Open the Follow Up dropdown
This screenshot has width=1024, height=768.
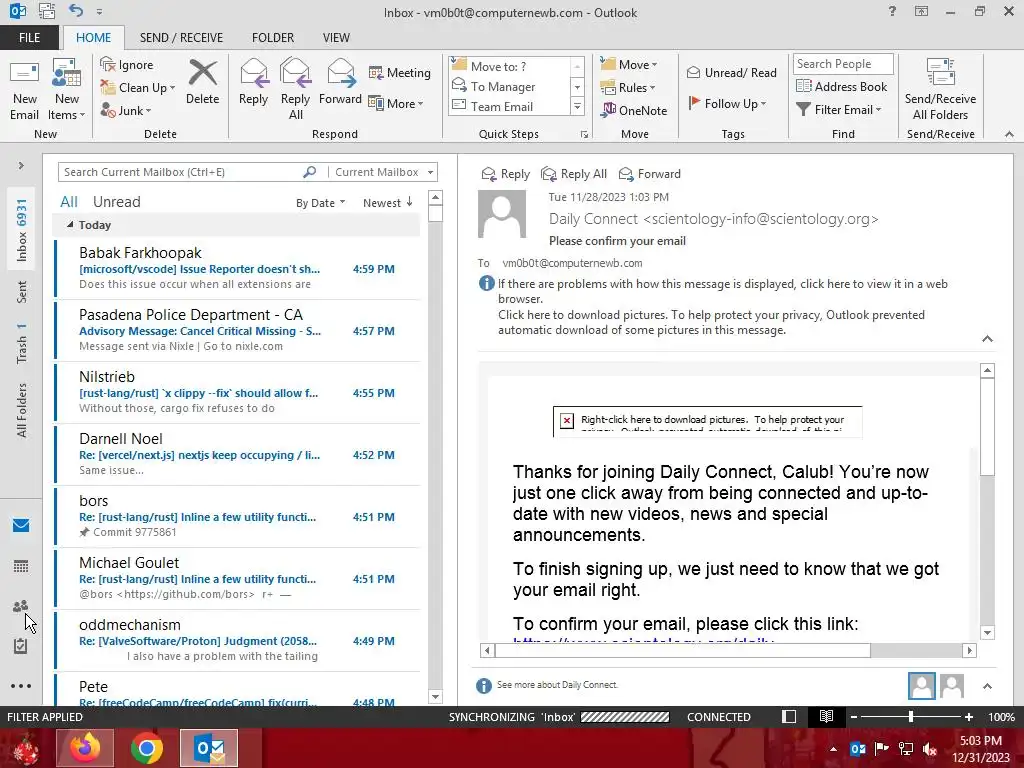tap(727, 103)
